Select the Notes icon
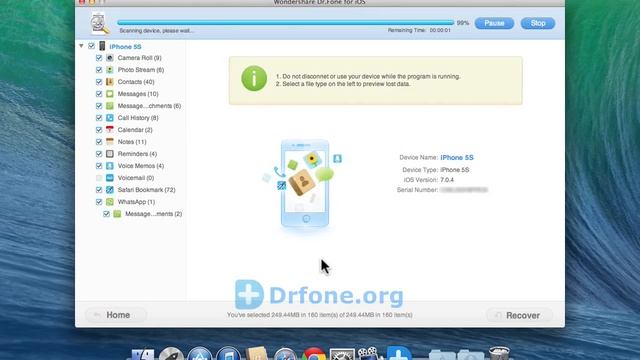The image size is (640, 360). point(110,142)
